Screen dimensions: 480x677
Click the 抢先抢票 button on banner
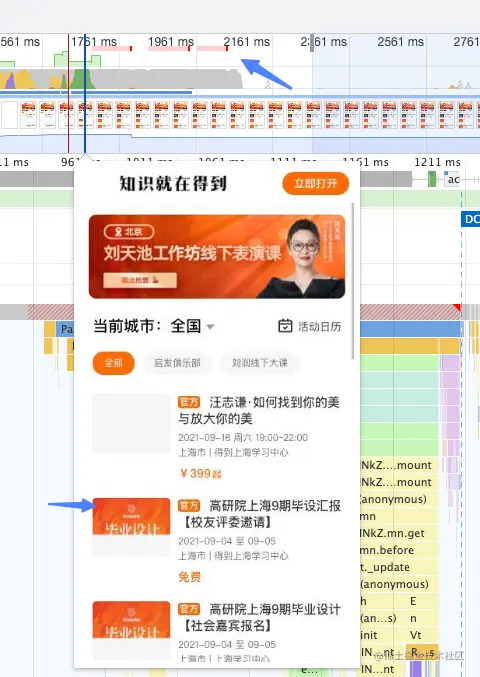140,280
